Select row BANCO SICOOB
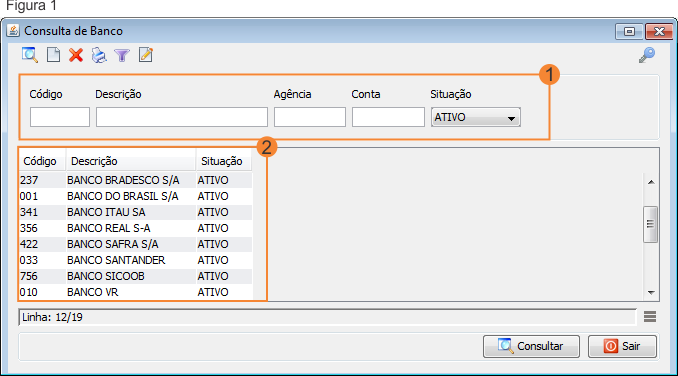The height and width of the screenshot is (376, 678). 135,276
